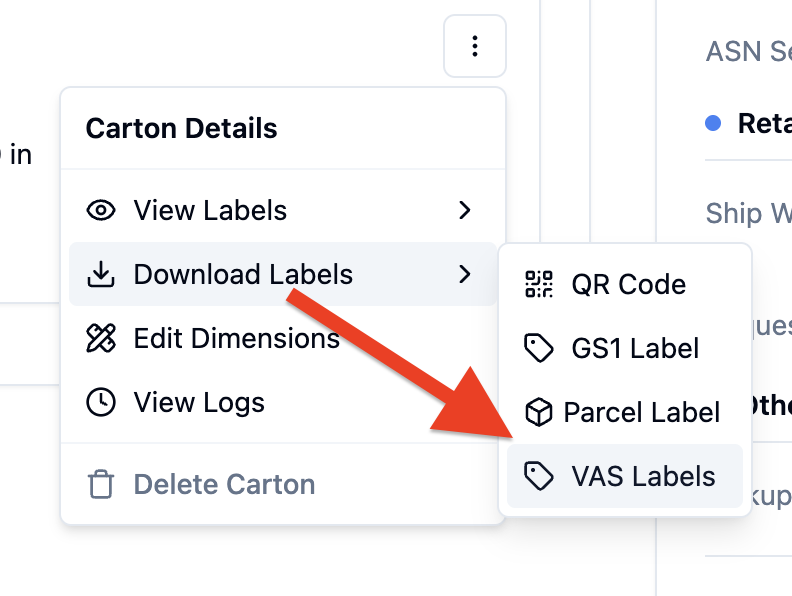
Task: Click the QR code grid icon
Action: [539, 284]
